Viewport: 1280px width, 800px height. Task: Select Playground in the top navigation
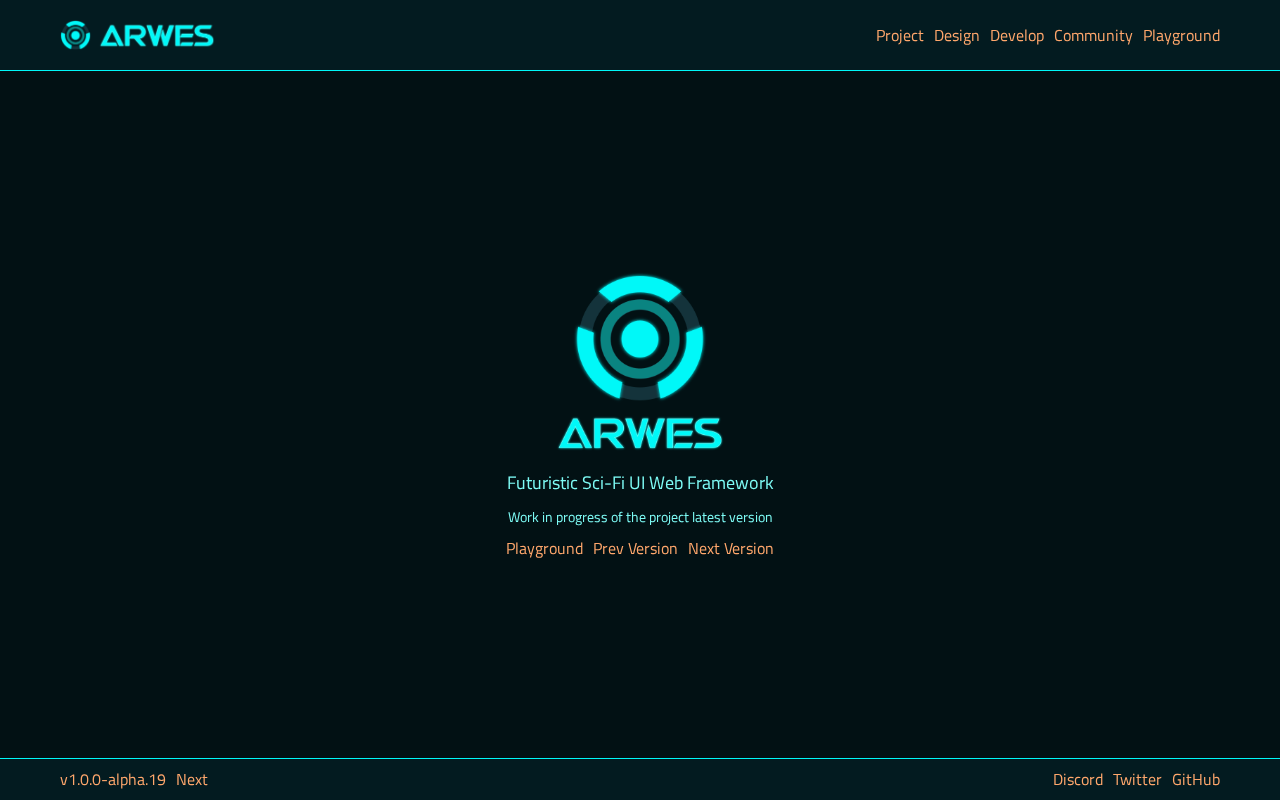click(x=1182, y=36)
